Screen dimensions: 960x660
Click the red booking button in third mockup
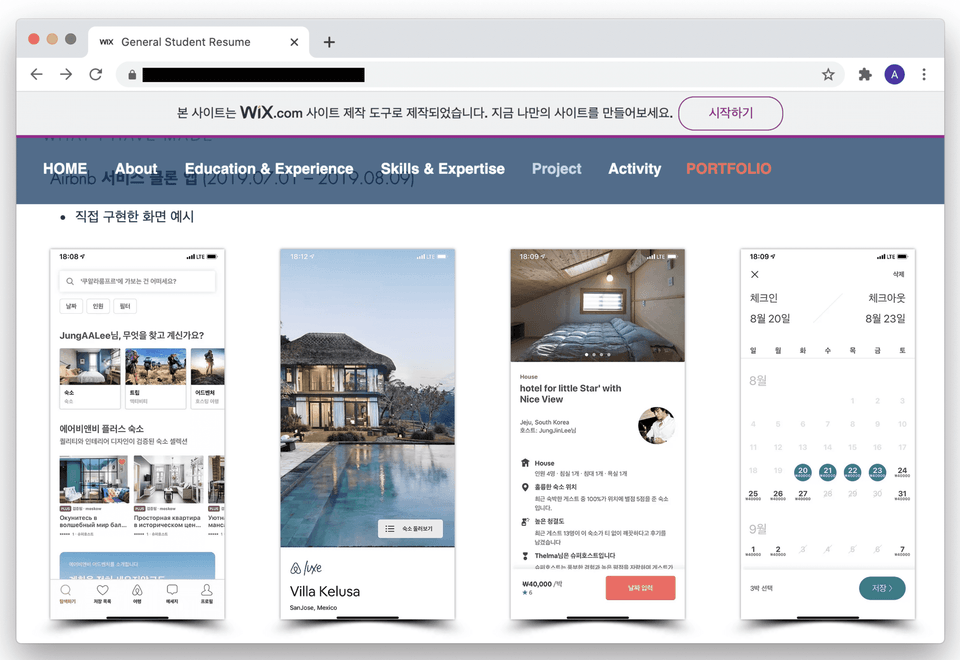coord(640,588)
